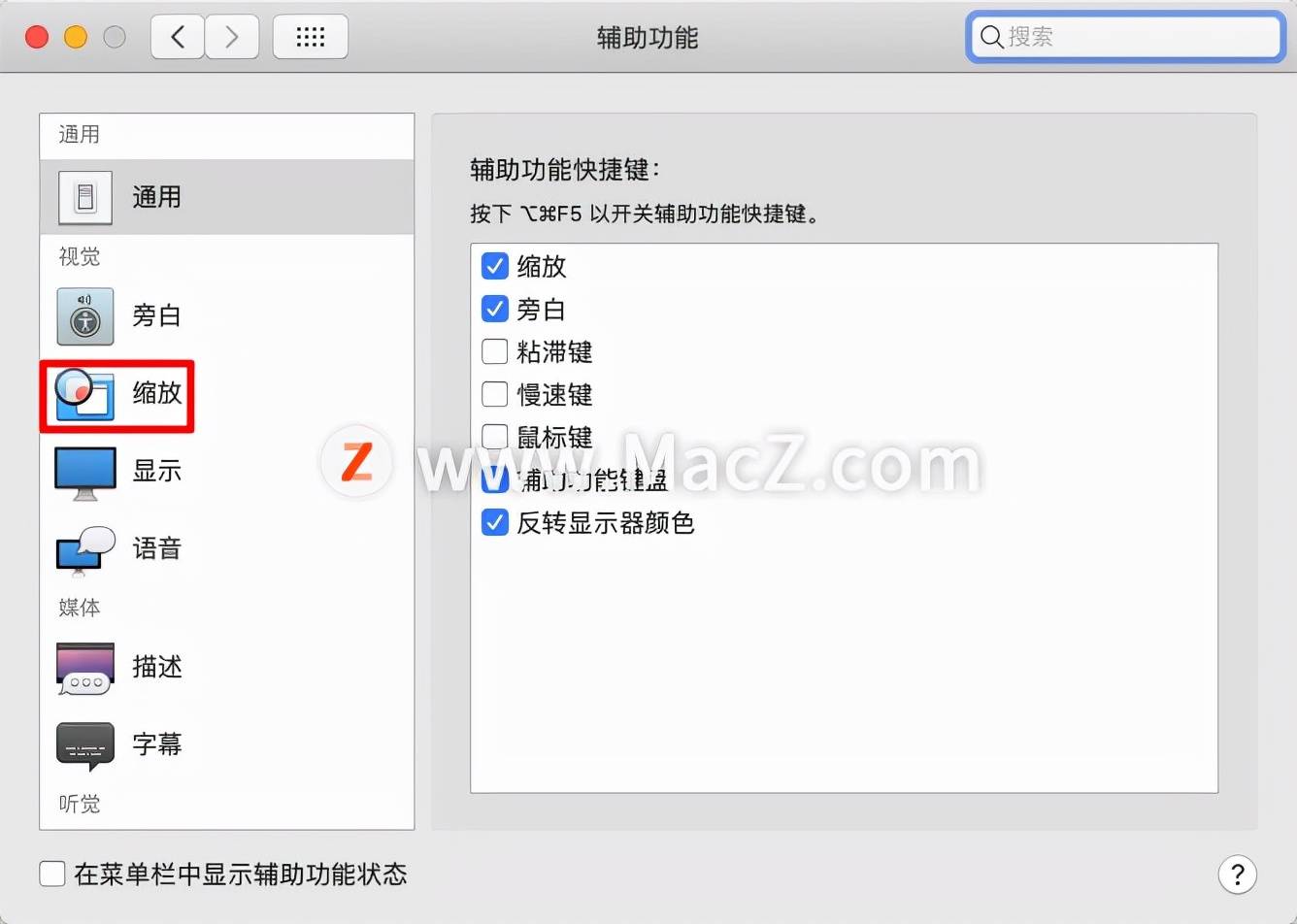
Task: Open the 描述 descriptions icon
Action: 85,668
